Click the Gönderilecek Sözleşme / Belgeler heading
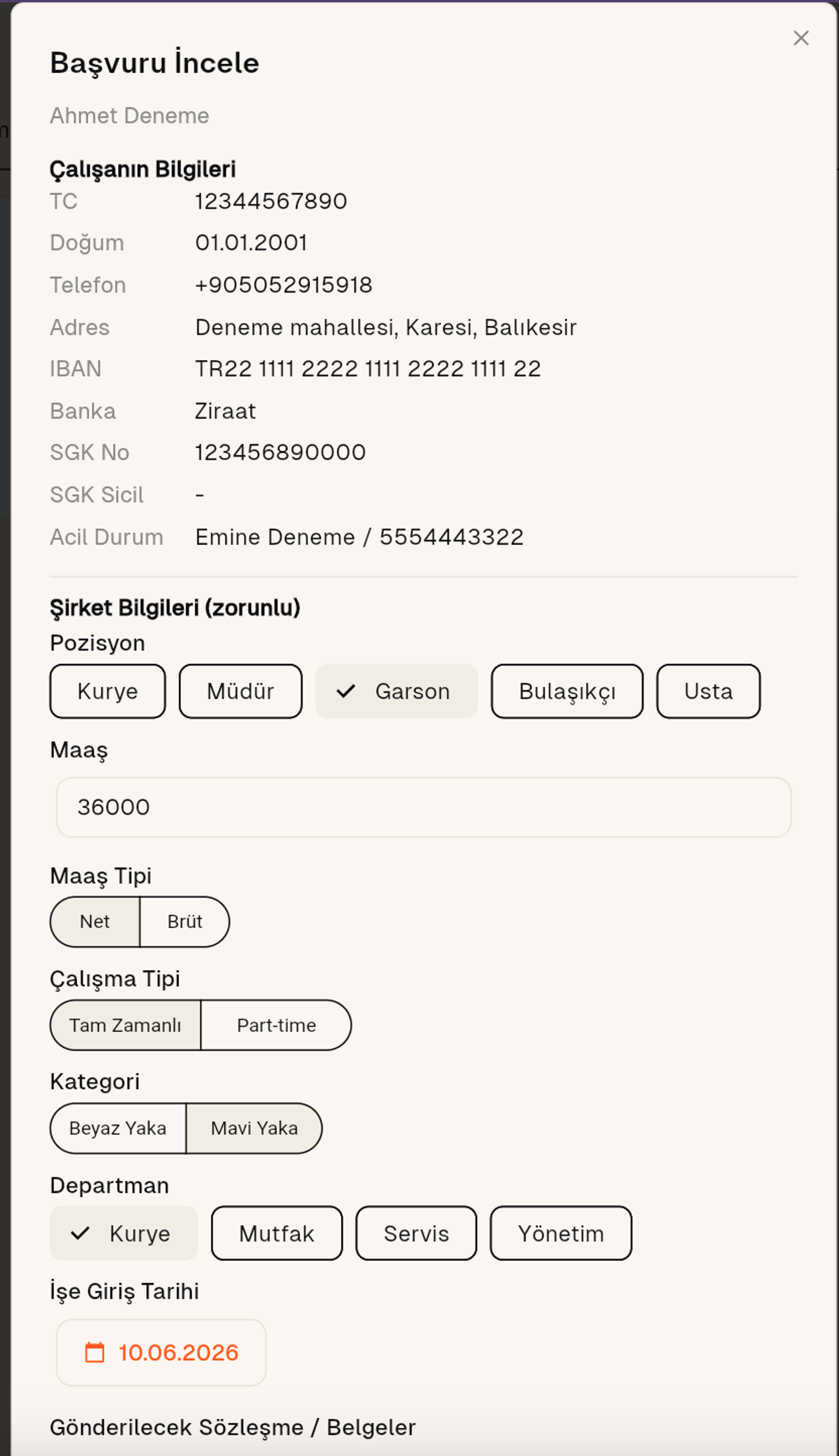This screenshot has width=839, height=1456. click(233, 1427)
